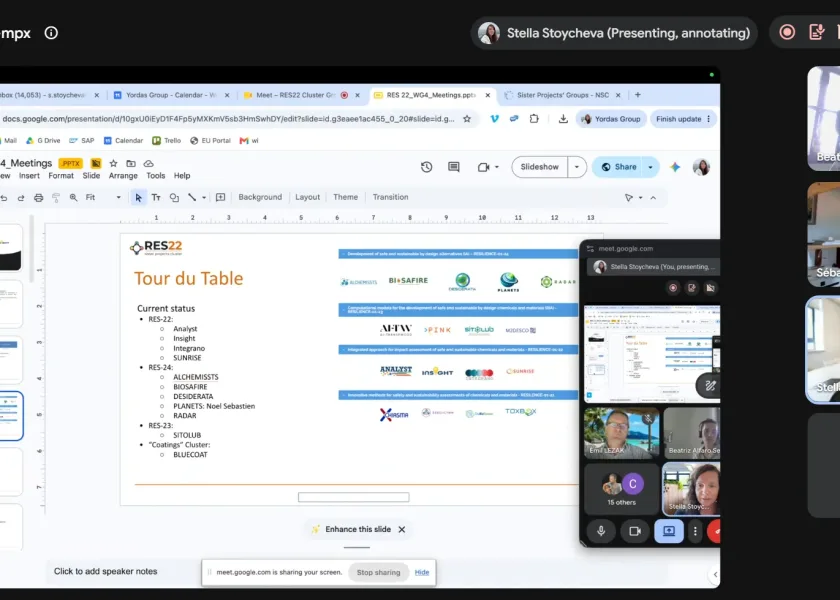Click the zoom magnifier icon in toolbar
Screen dimensions: 840x600
73,198
